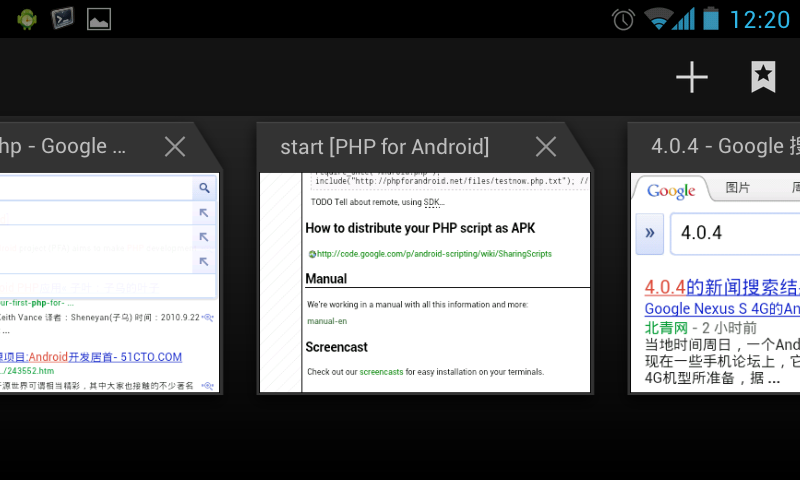Tap the picture notification icon

click(x=99, y=19)
